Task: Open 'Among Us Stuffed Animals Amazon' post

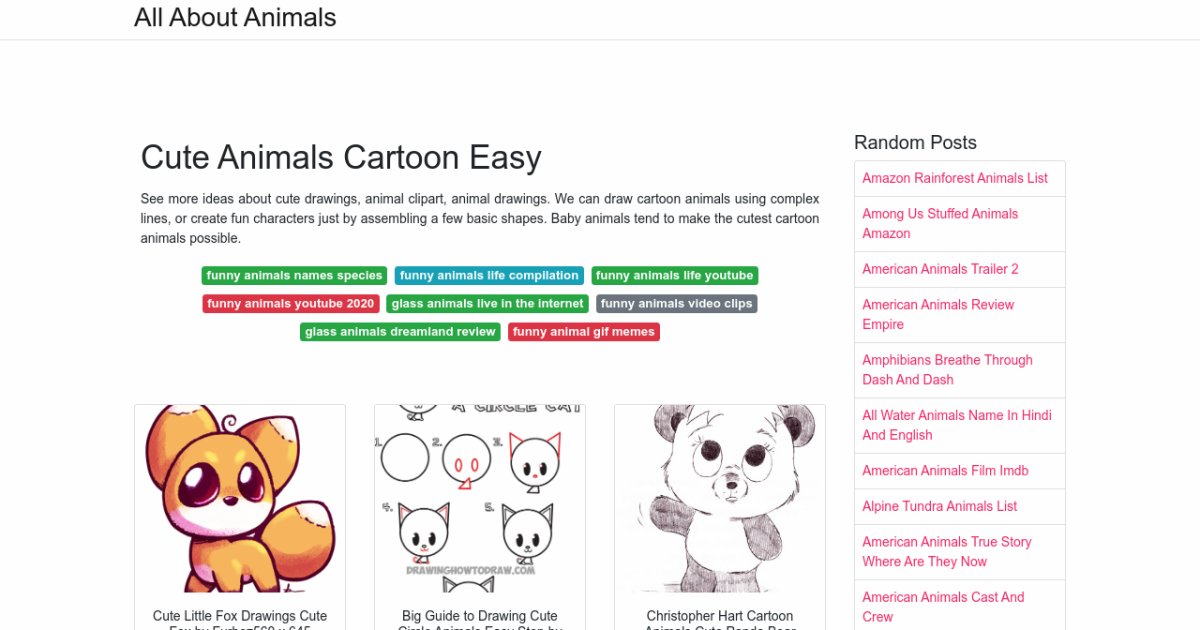Action: pyautogui.click(x=940, y=224)
